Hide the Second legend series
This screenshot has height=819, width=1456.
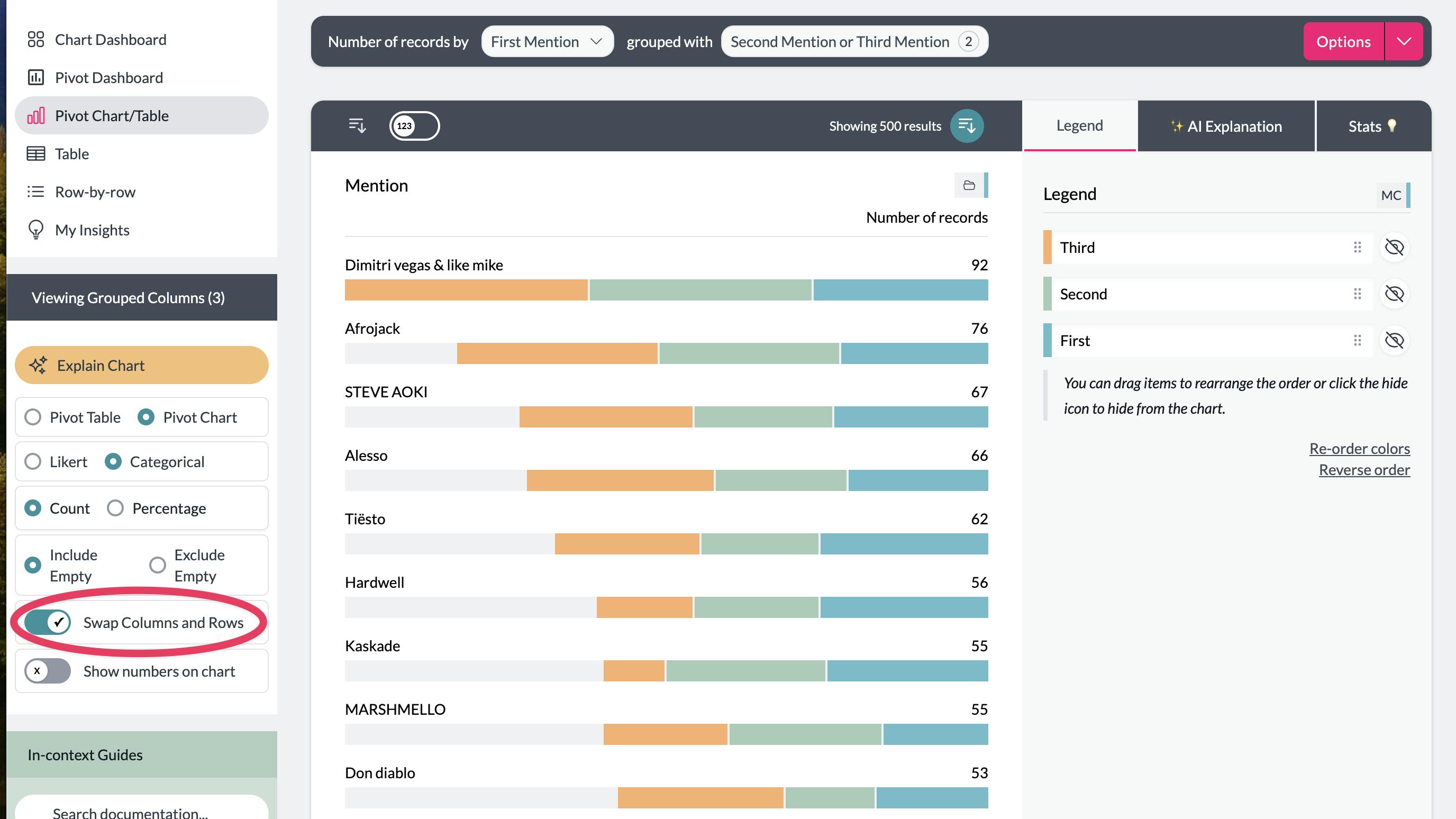[x=1394, y=294]
